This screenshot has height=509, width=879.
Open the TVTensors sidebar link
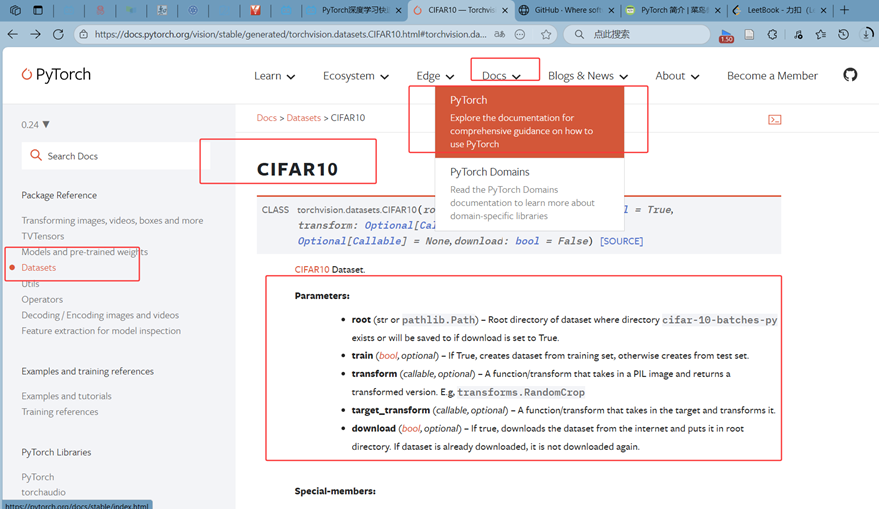pyautogui.click(x=43, y=236)
